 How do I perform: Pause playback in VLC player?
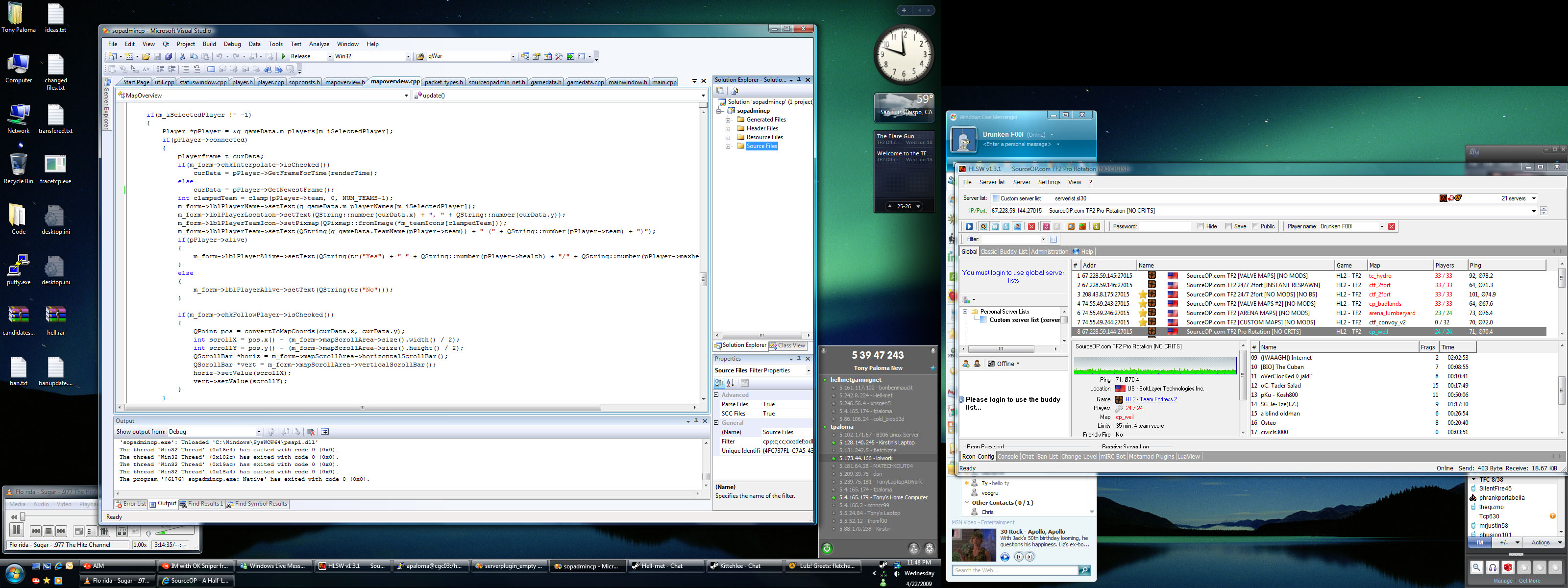[x=17, y=530]
